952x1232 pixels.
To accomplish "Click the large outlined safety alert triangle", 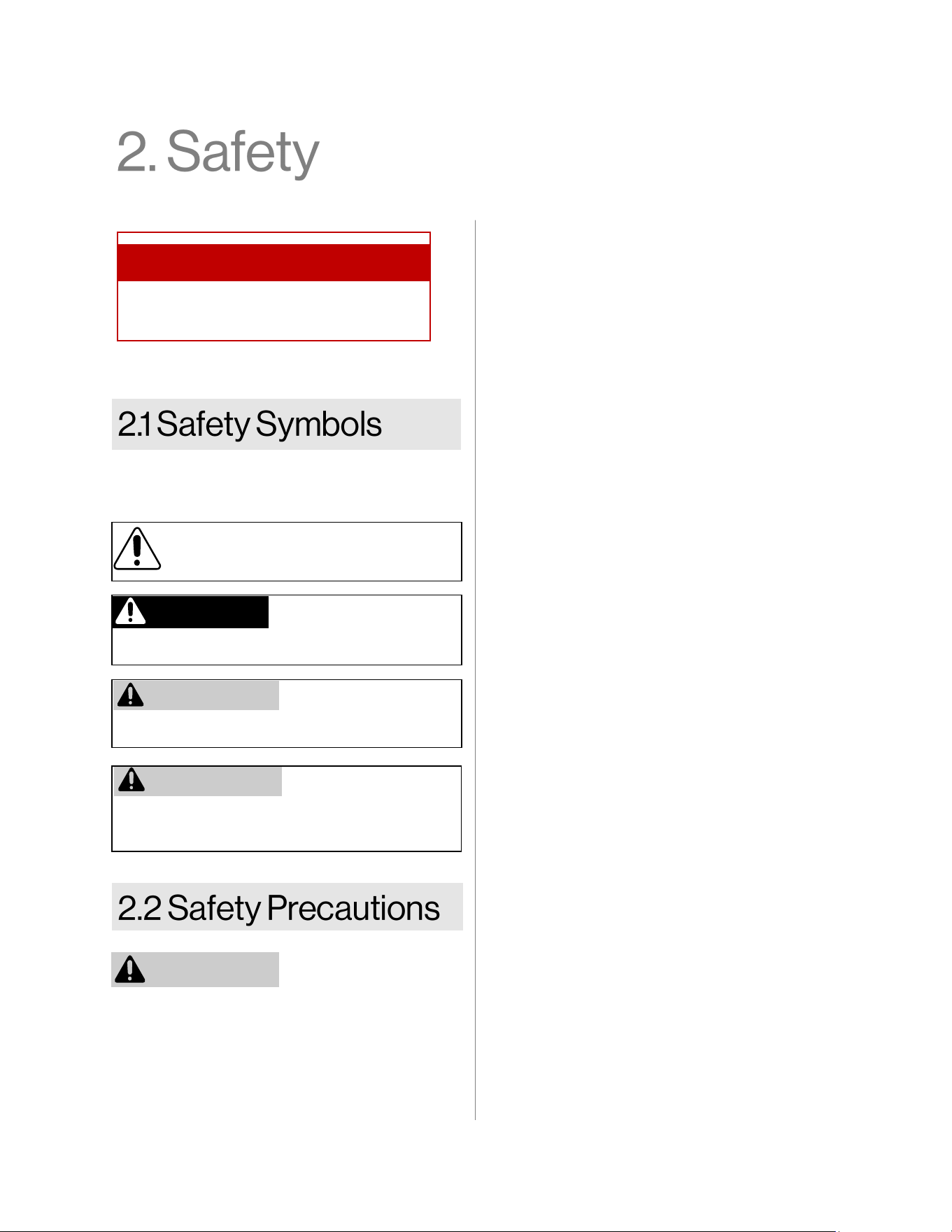I will 137,548.
